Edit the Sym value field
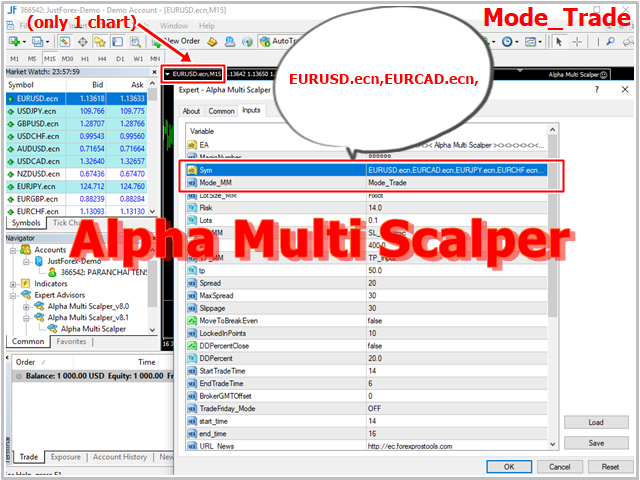Screen dimensions: 640x480 [x=456, y=170]
